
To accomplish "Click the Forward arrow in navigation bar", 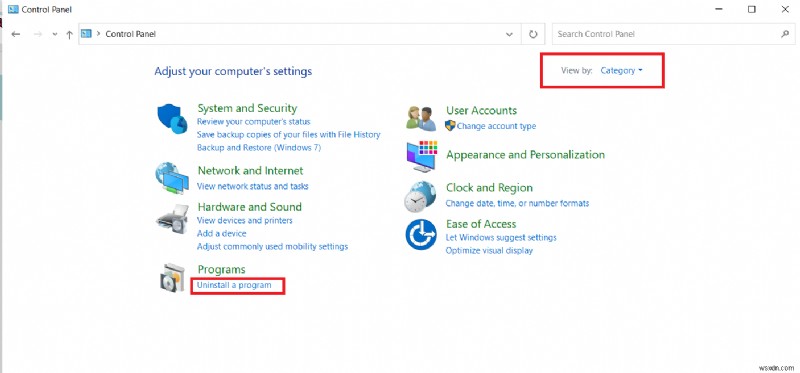I will (37, 34).
